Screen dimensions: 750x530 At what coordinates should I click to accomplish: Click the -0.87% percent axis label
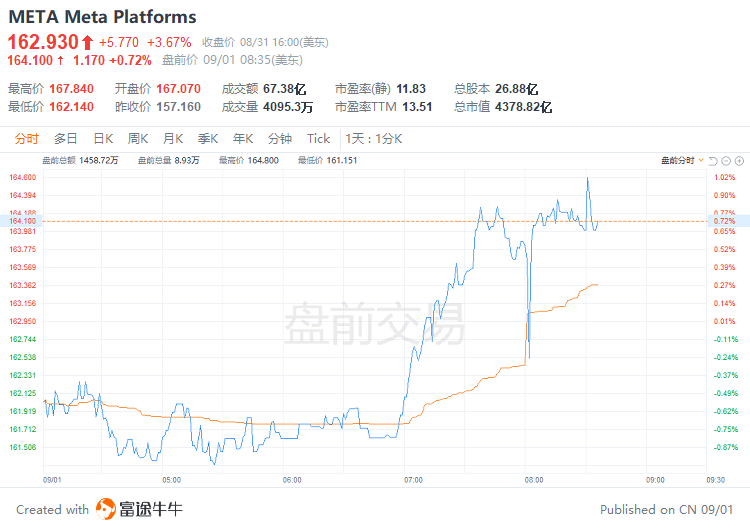point(726,447)
